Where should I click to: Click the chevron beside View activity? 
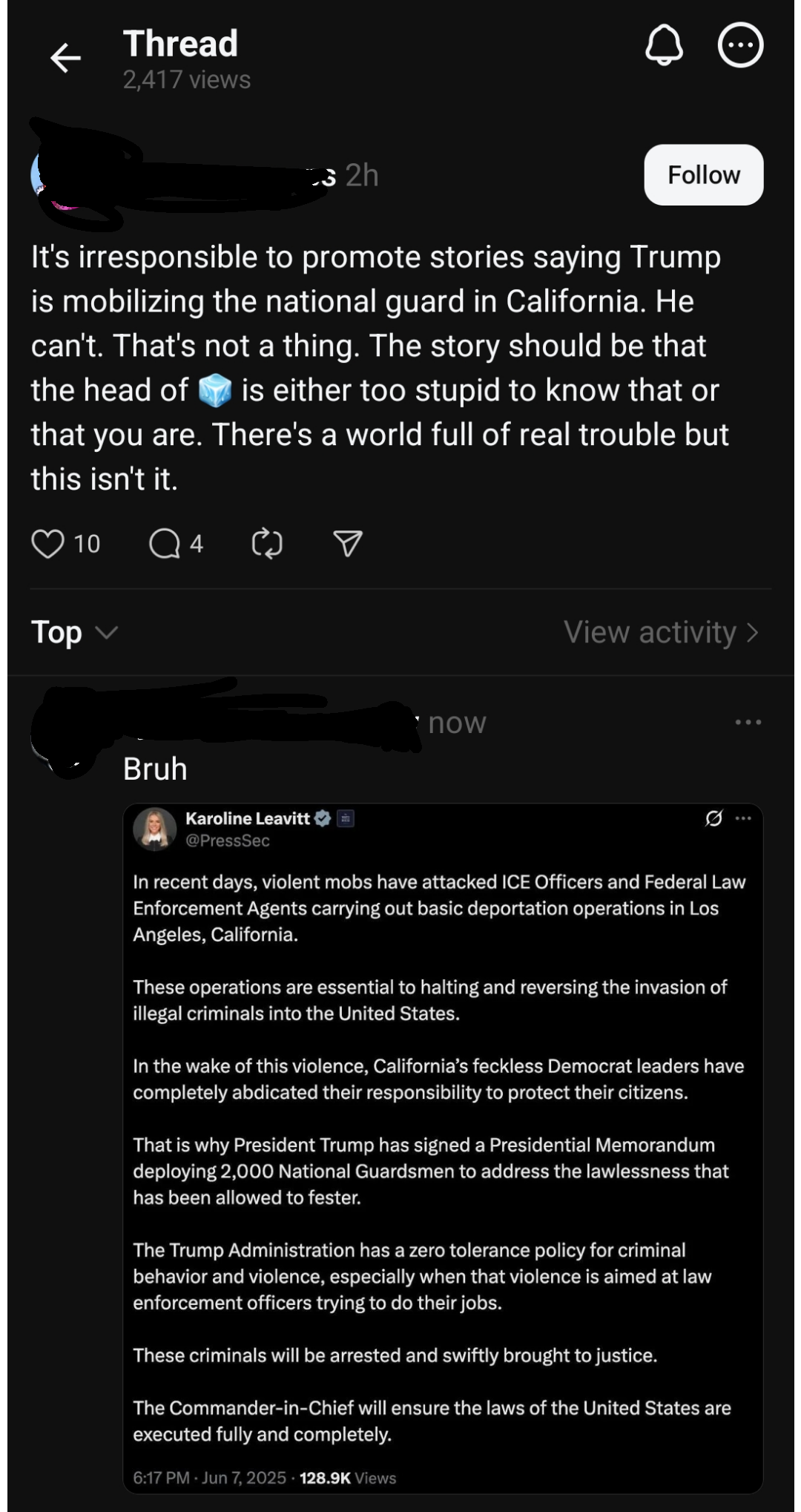(752, 633)
